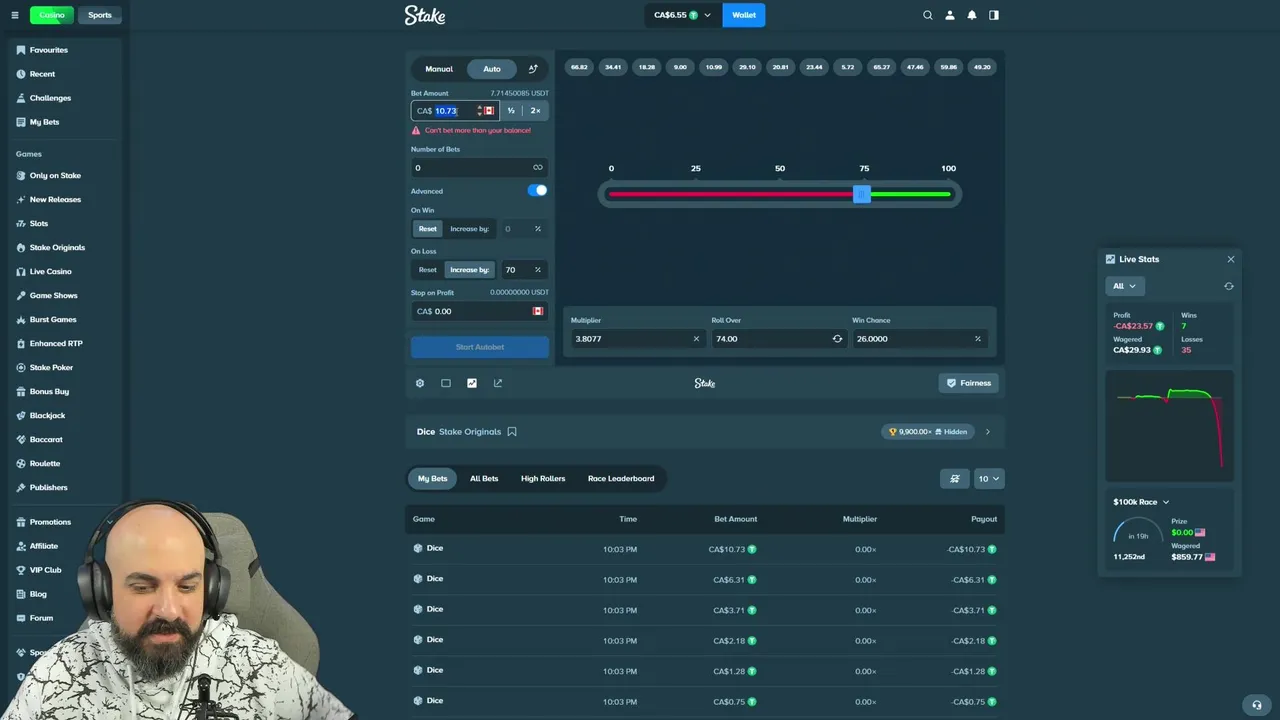Expand the Dice game info chevron
The image size is (1280, 720).
[988, 432]
